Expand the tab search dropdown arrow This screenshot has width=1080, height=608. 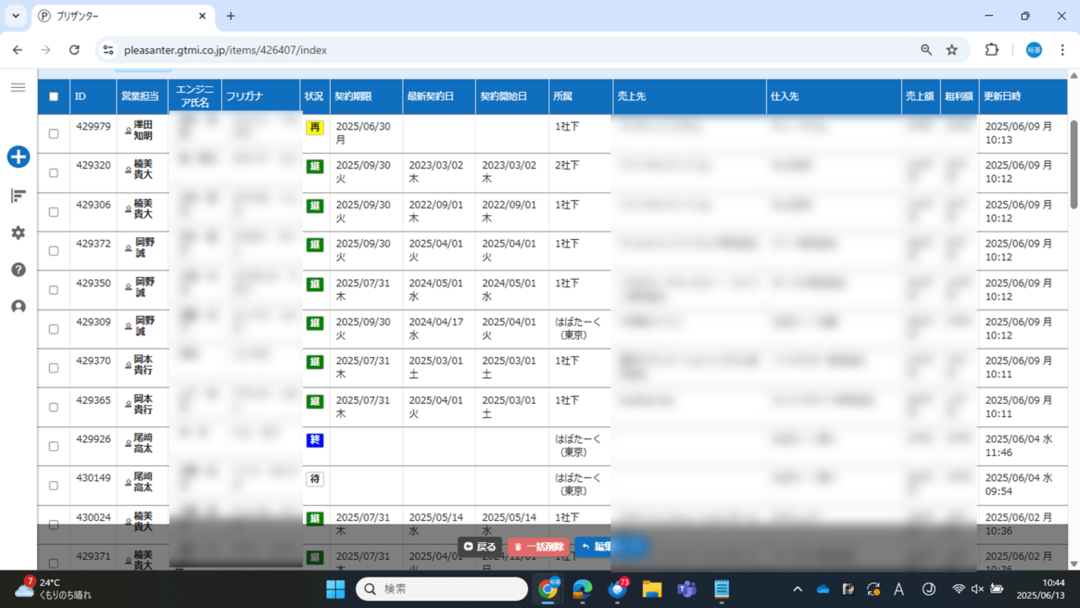coord(16,16)
